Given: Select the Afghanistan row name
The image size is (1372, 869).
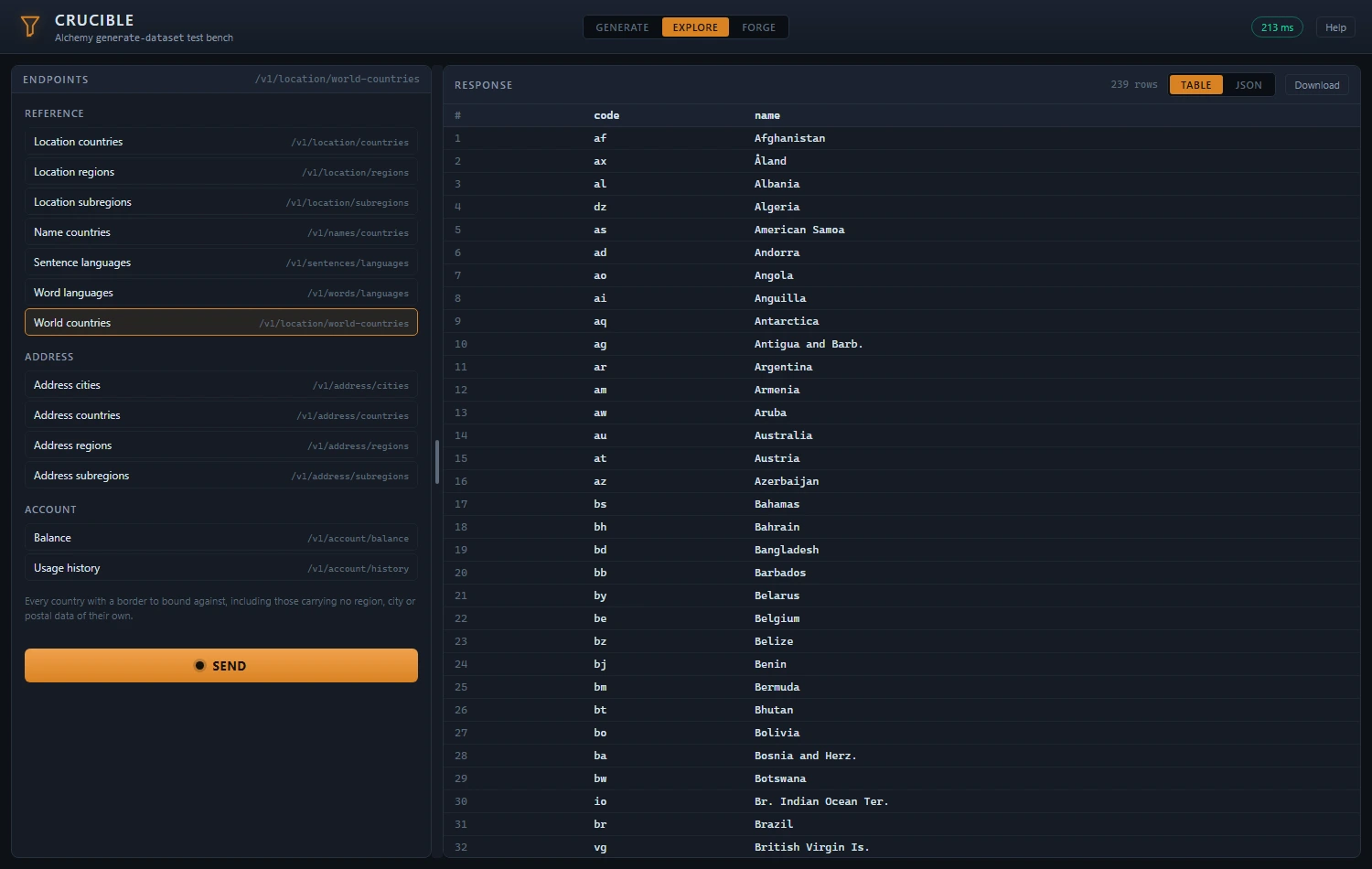Looking at the screenshot, I should (x=789, y=138).
